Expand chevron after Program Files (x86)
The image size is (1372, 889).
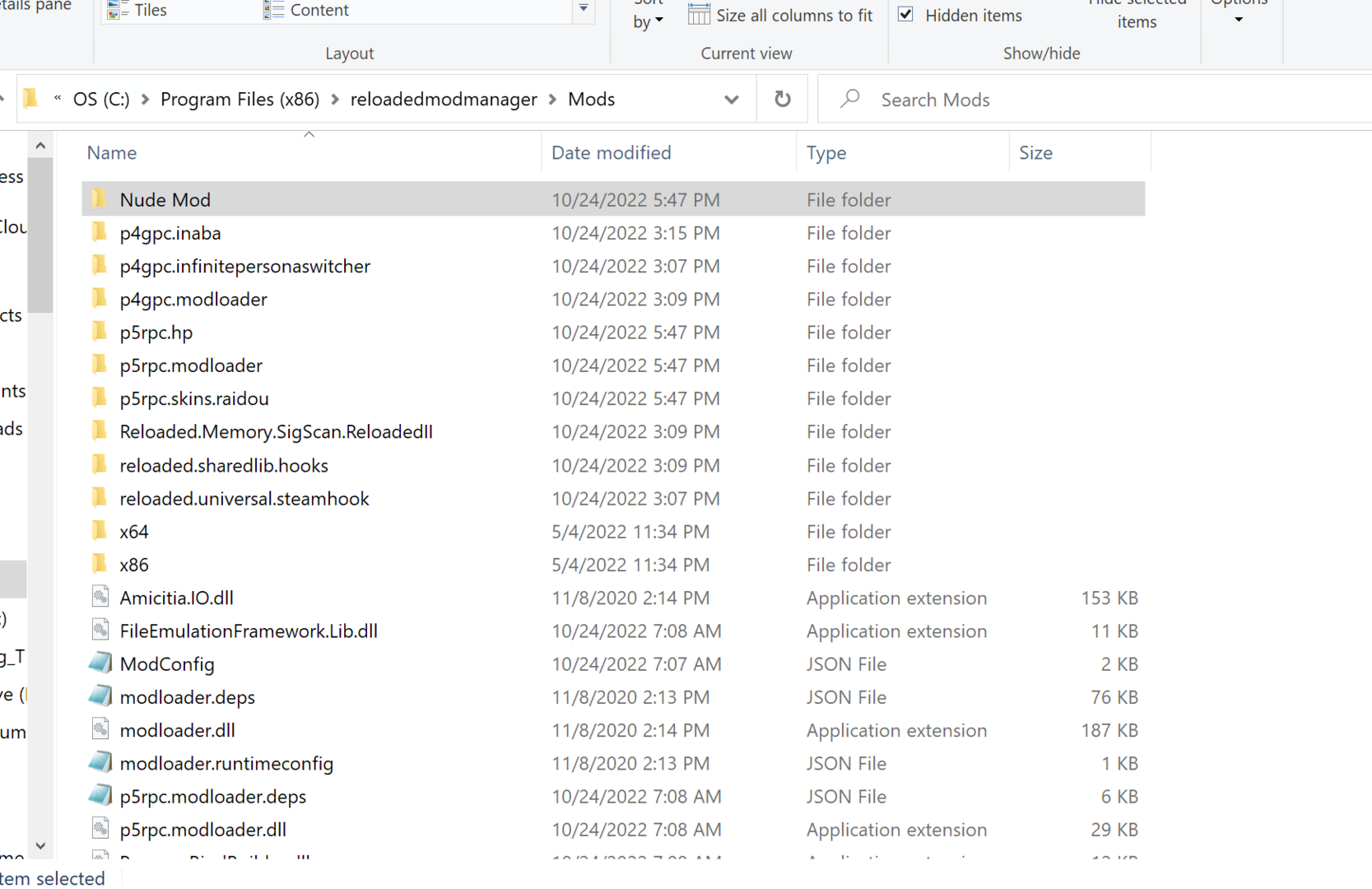pyautogui.click(x=335, y=100)
